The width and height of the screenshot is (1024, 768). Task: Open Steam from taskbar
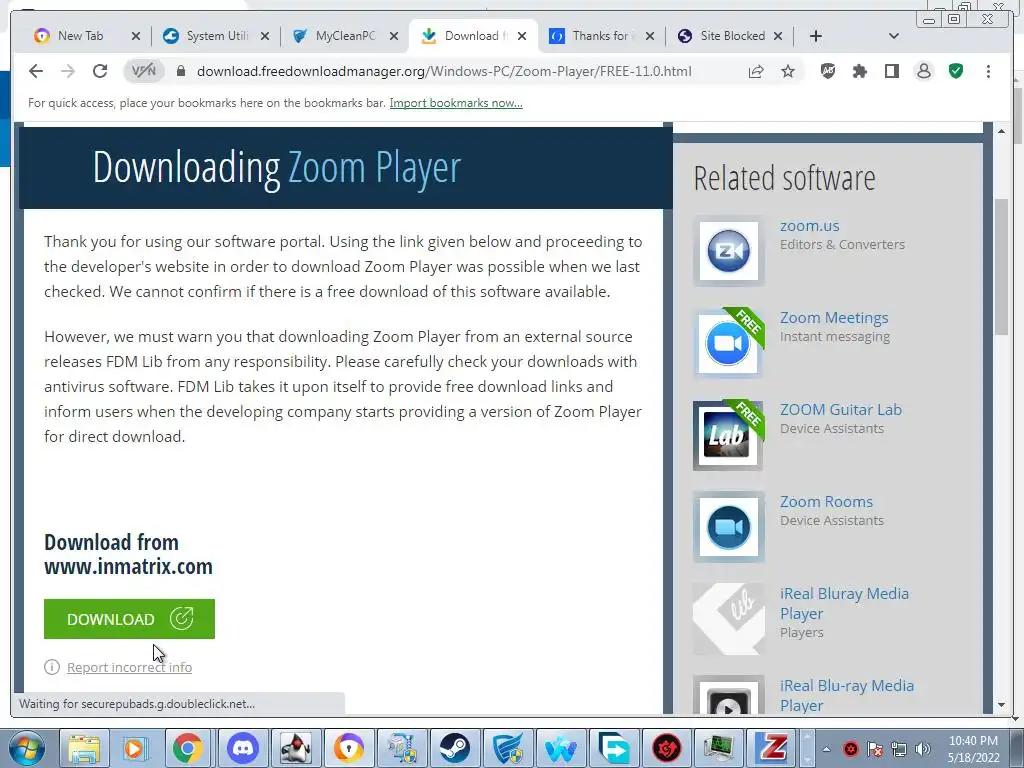pyautogui.click(x=454, y=748)
